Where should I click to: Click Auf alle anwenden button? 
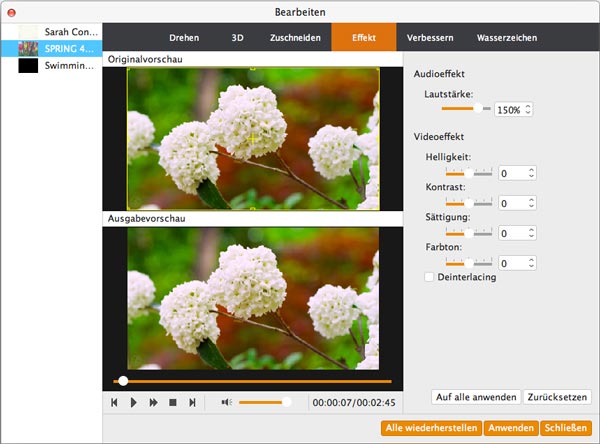point(476,397)
